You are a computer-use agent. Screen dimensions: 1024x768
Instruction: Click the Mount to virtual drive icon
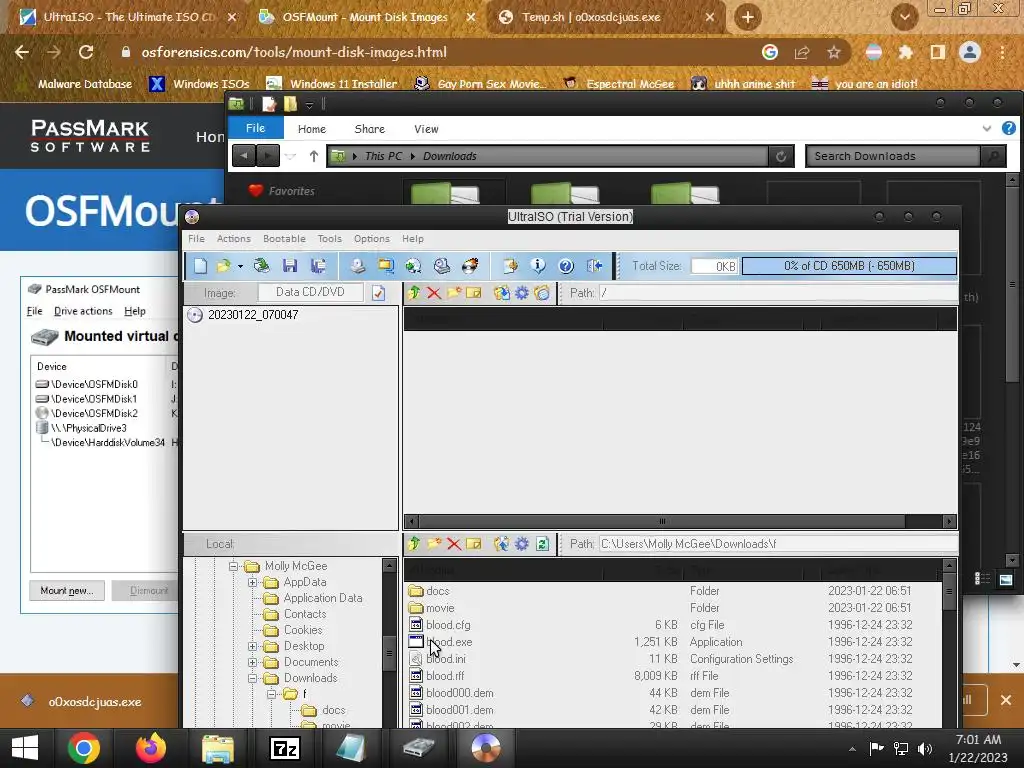[x=441, y=266]
